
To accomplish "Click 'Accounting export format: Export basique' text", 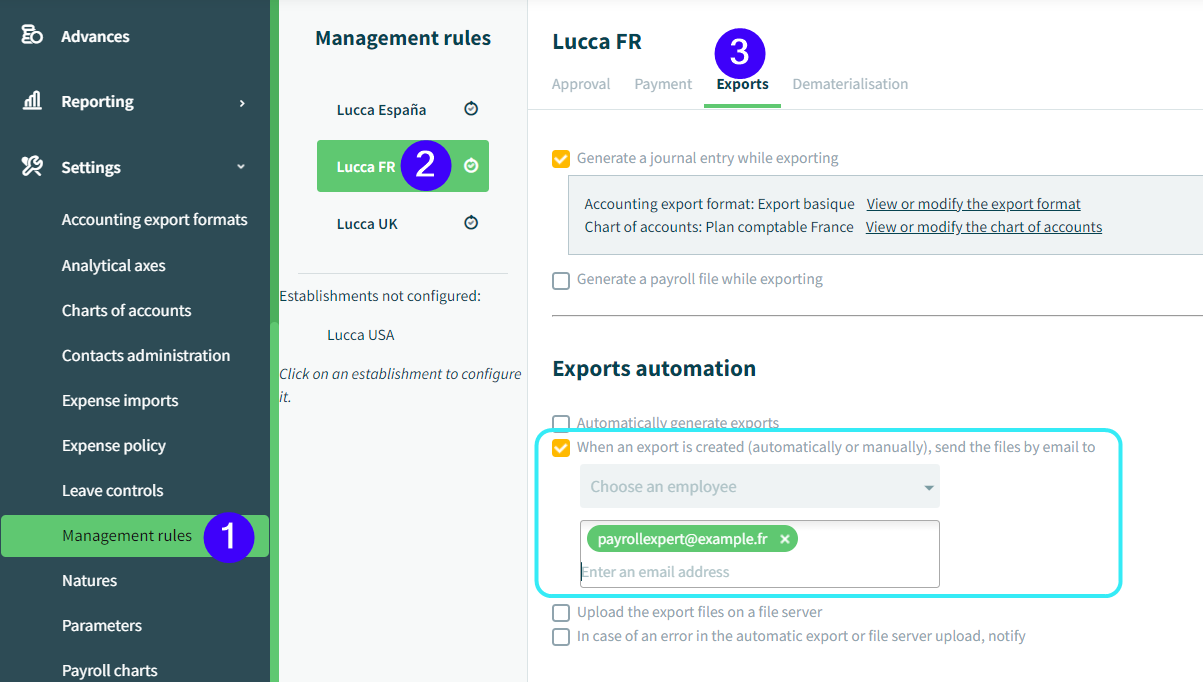I will 720,203.
